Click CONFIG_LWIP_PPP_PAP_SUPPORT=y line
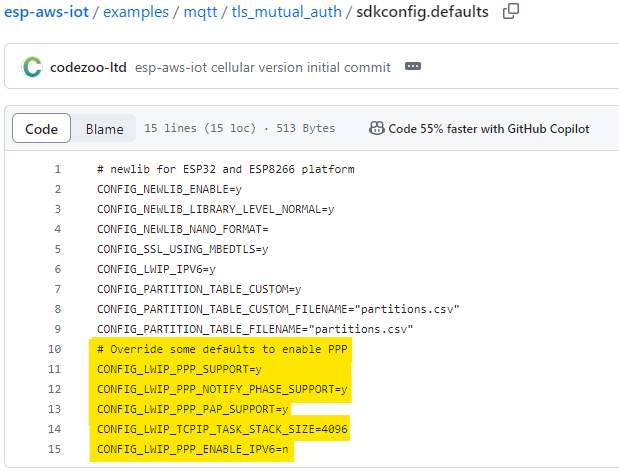This screenshot has height=471, width=619. coord(192,409)
